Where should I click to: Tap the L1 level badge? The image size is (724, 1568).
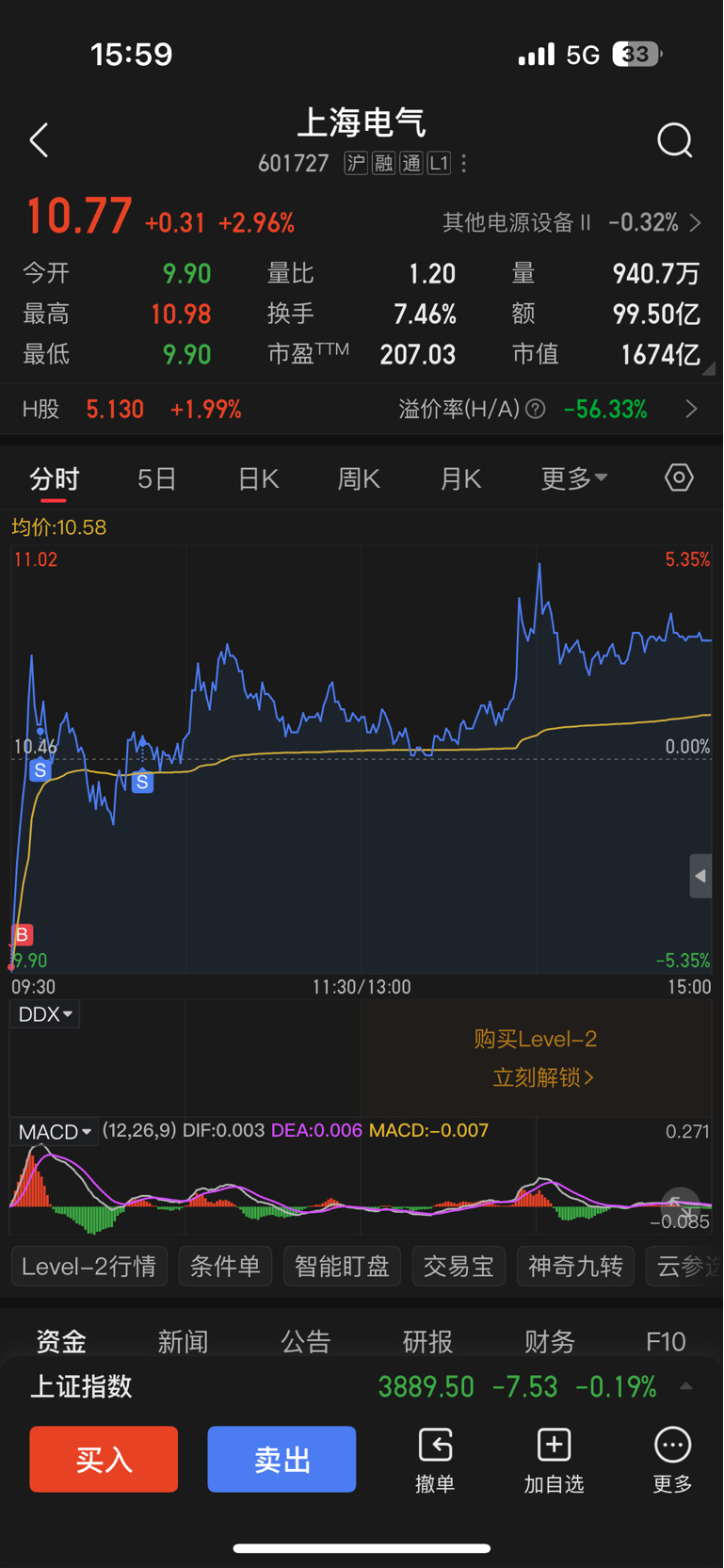(440, 164)
